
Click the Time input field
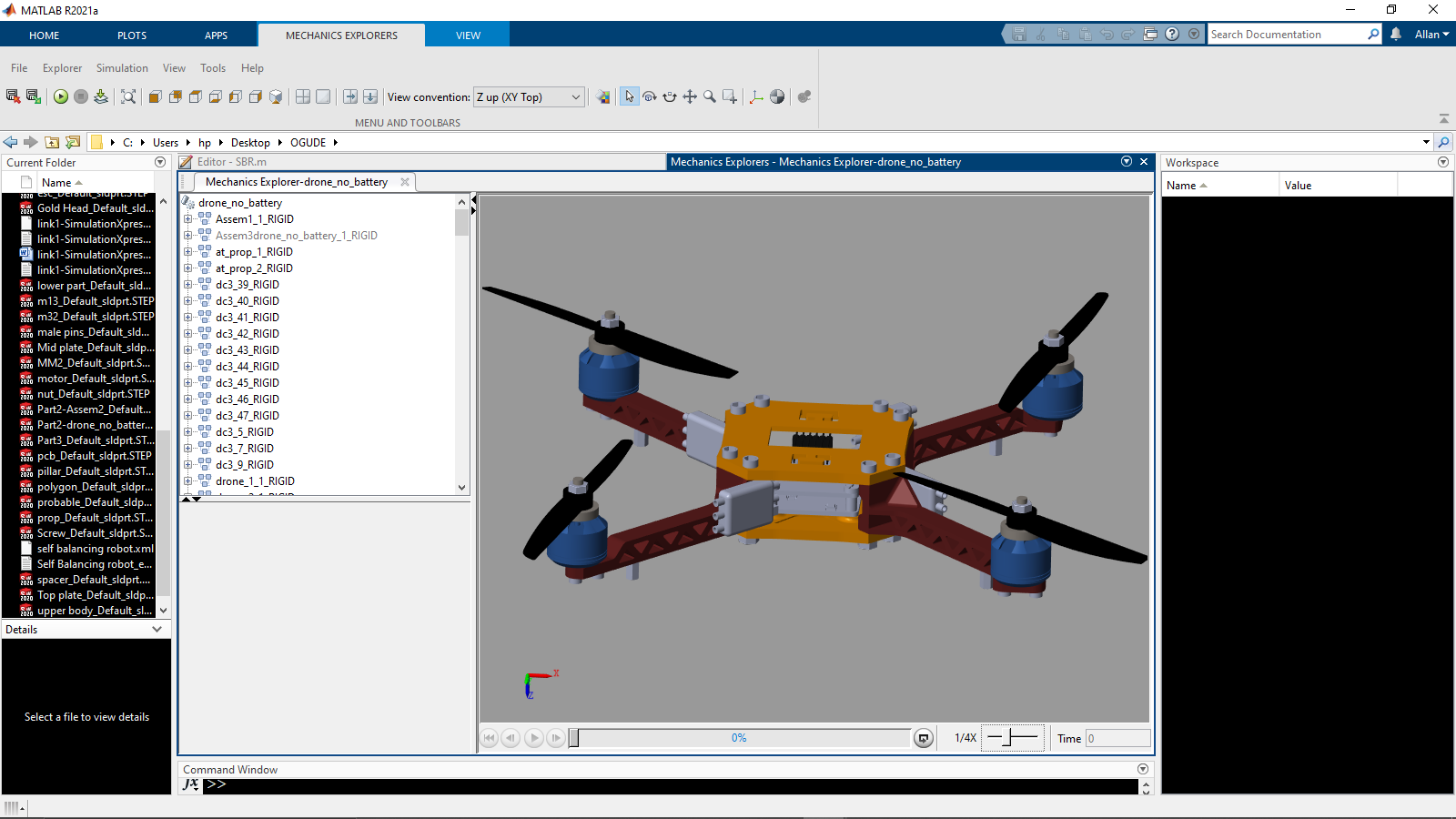(1117, 738)
